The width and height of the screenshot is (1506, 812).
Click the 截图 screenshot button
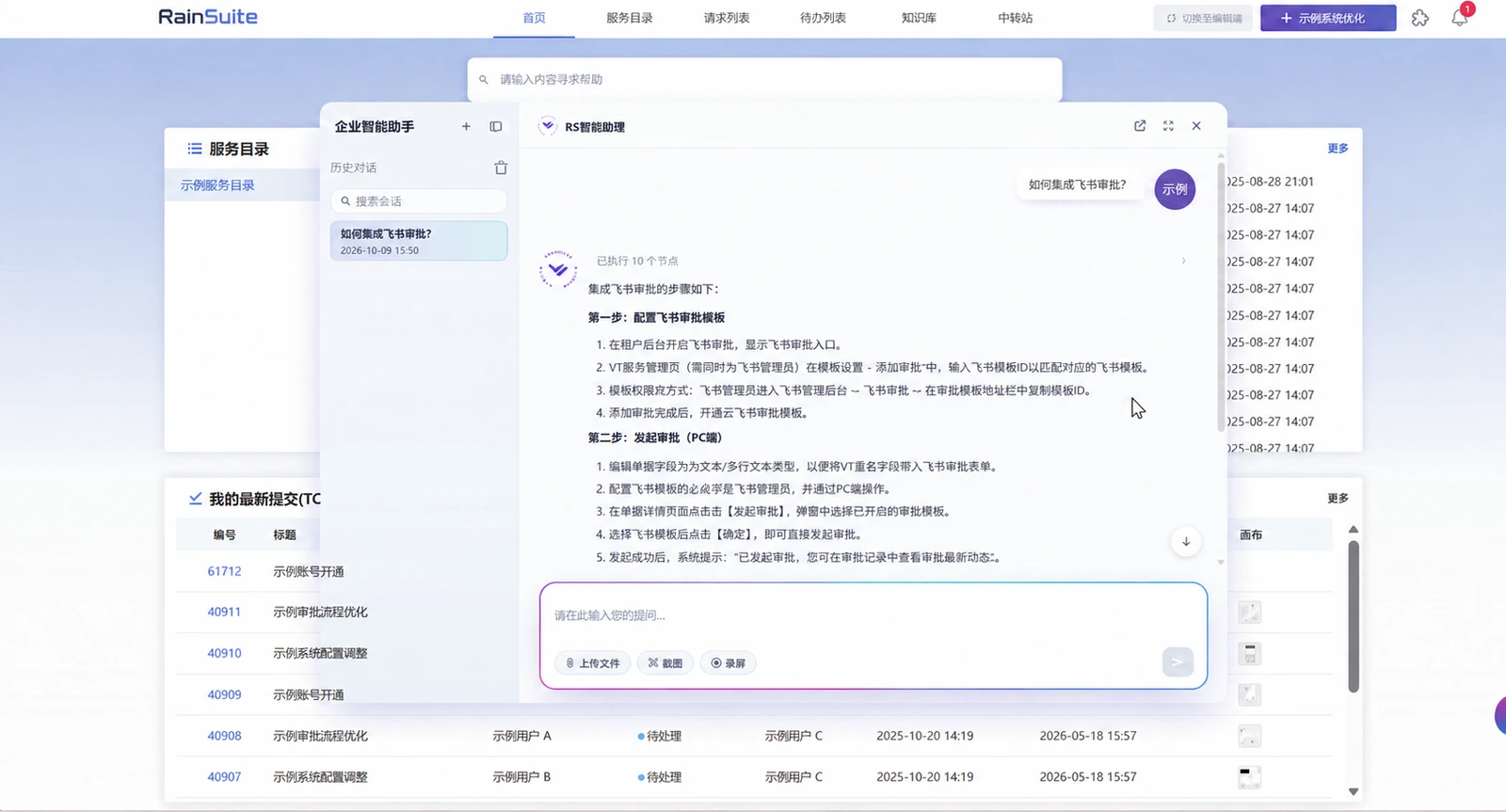665,663
